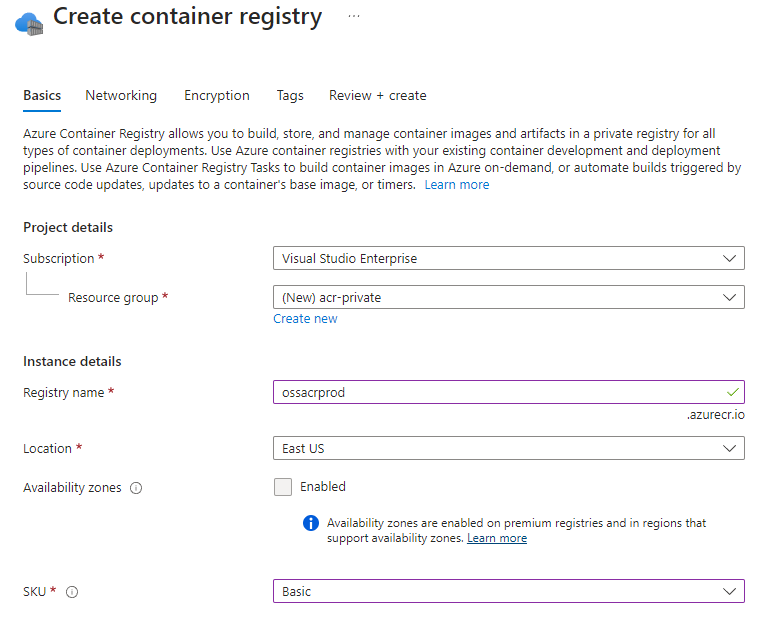Expand the Subscription dropdown
This screenshot has width=760, height=617.
[508, 258]
